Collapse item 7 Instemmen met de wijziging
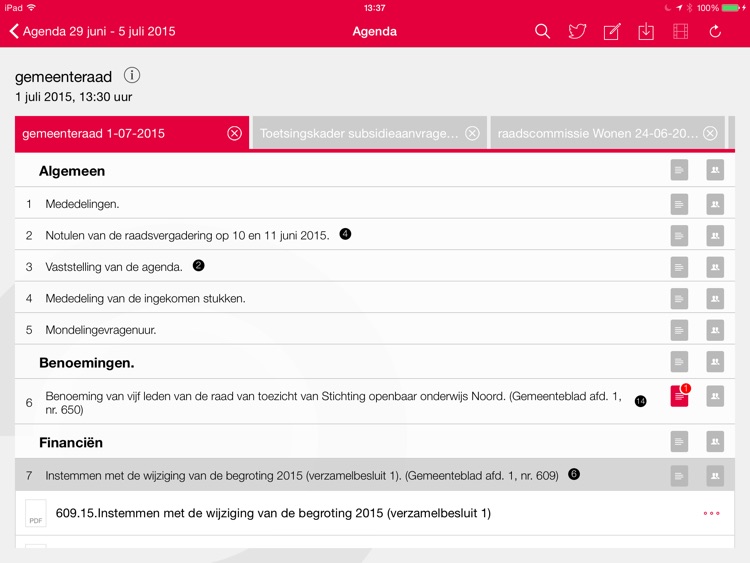The height and width of the screenshot is (563, 750). tap(300, 476)
